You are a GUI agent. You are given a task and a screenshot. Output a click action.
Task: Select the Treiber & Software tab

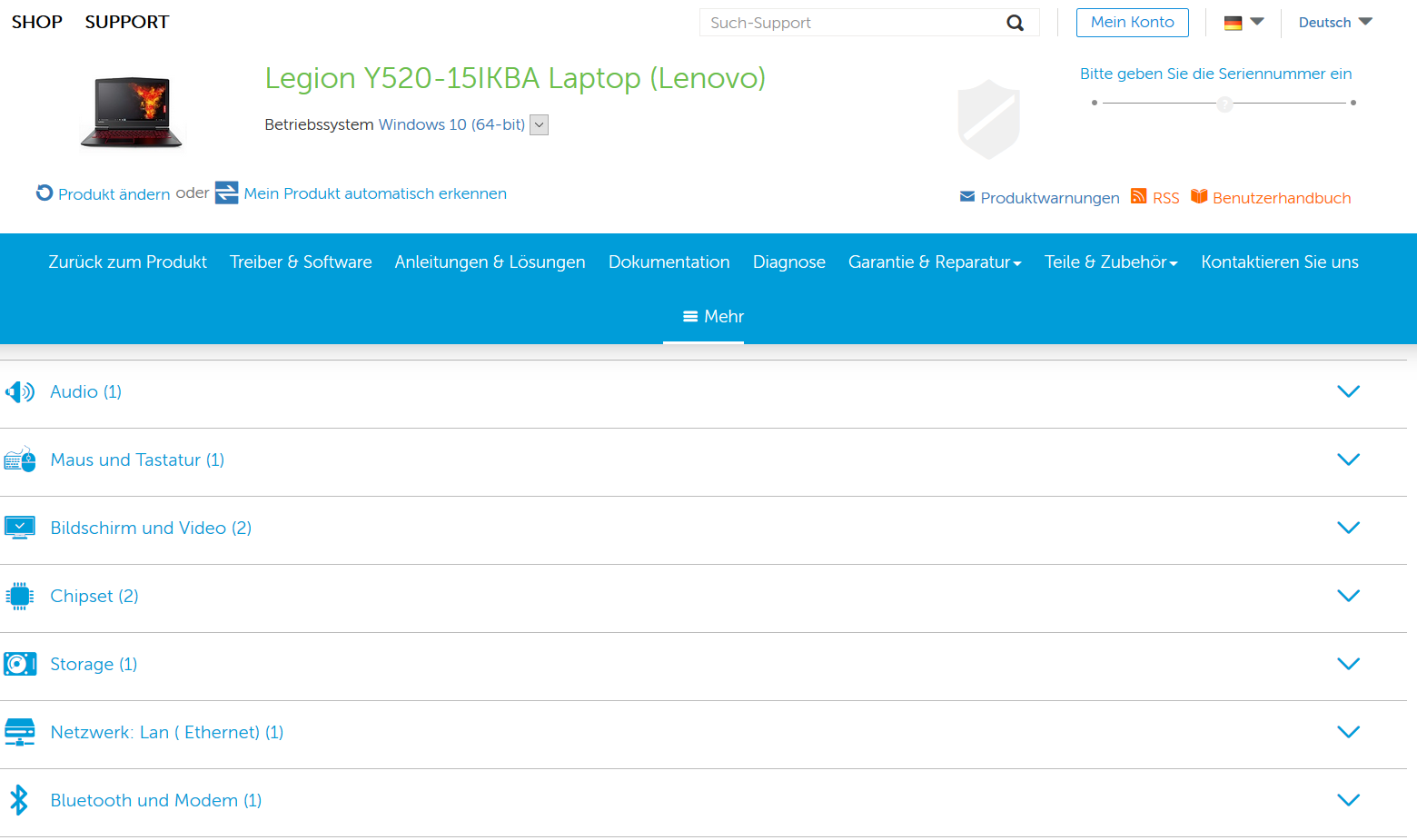[301, 262]
